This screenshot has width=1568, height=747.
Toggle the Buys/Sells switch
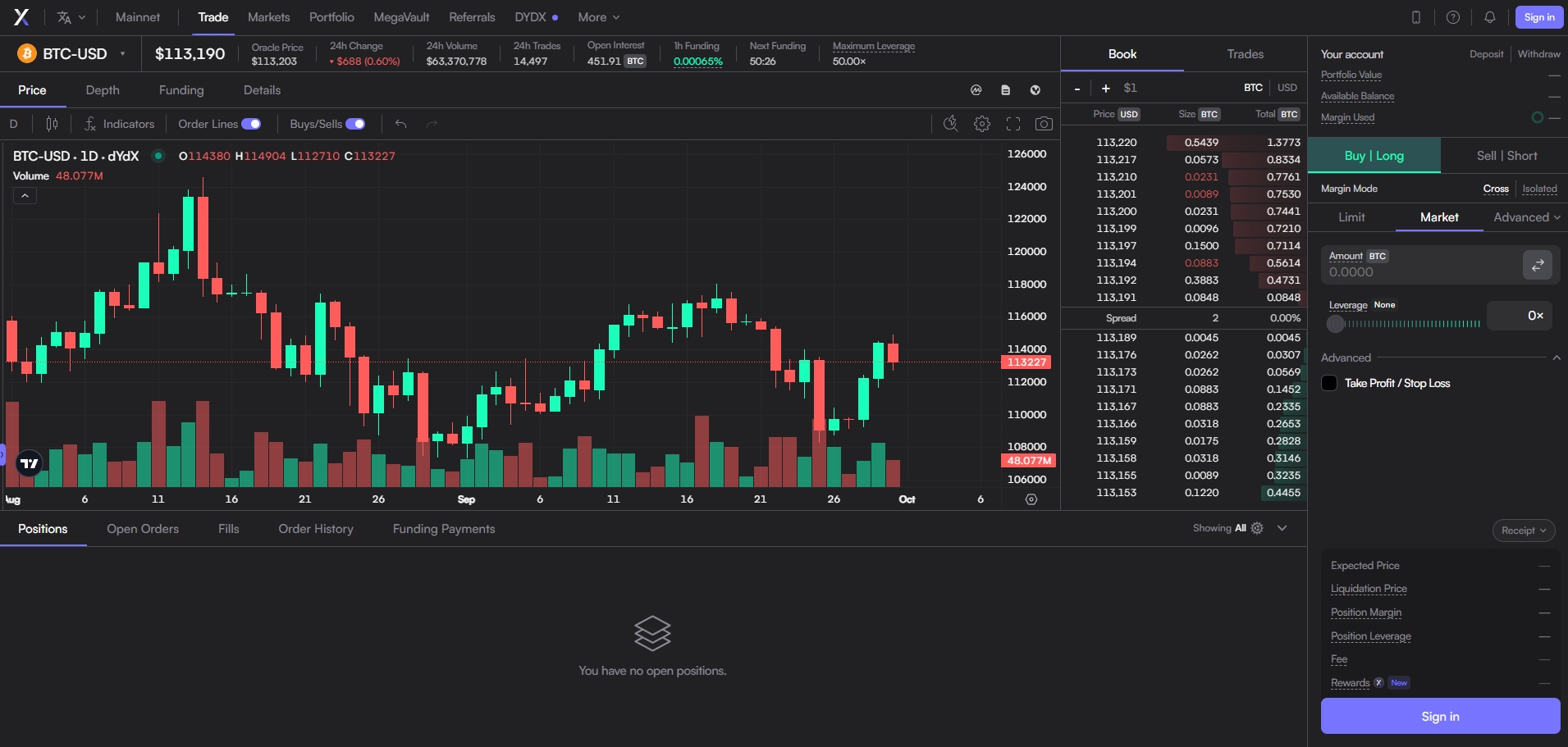click(355, 124)
